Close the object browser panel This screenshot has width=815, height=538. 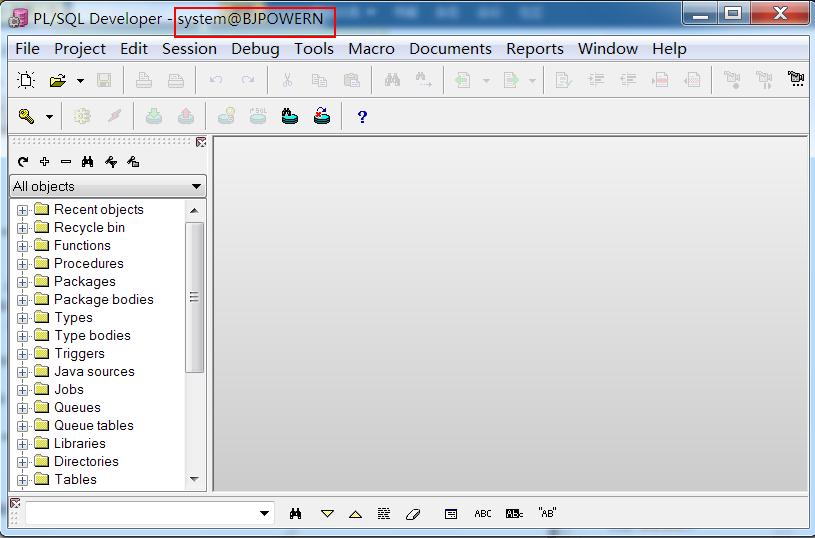201,142
